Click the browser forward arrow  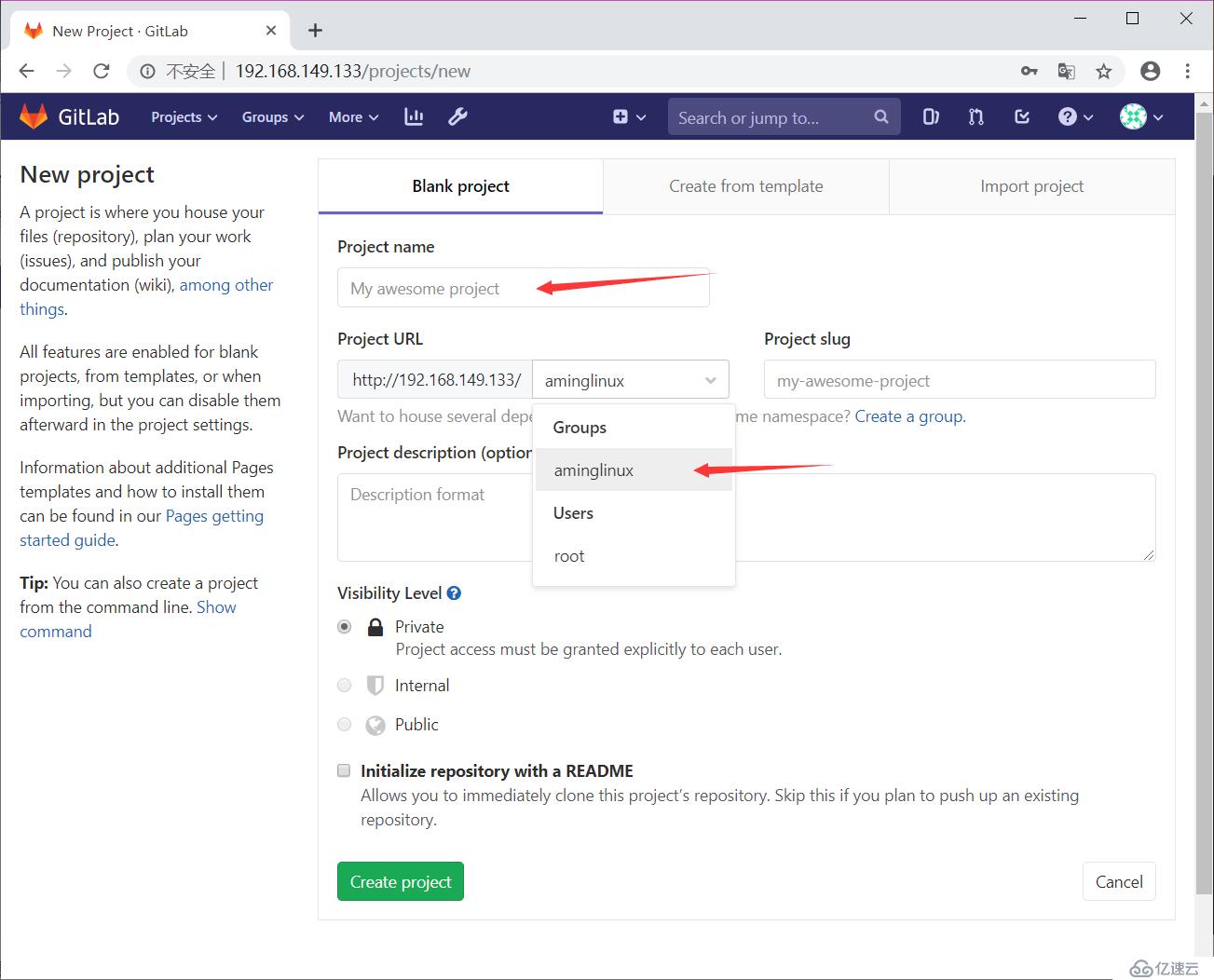click(63, 71)
